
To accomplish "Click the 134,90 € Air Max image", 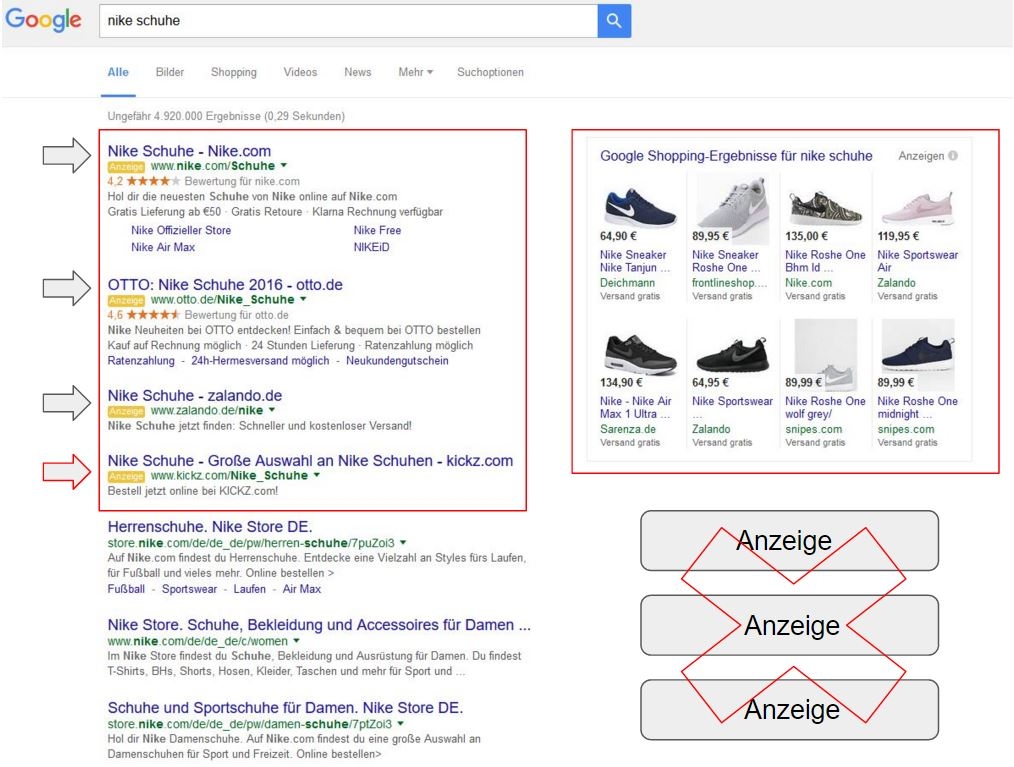I will tap(639, 354).
